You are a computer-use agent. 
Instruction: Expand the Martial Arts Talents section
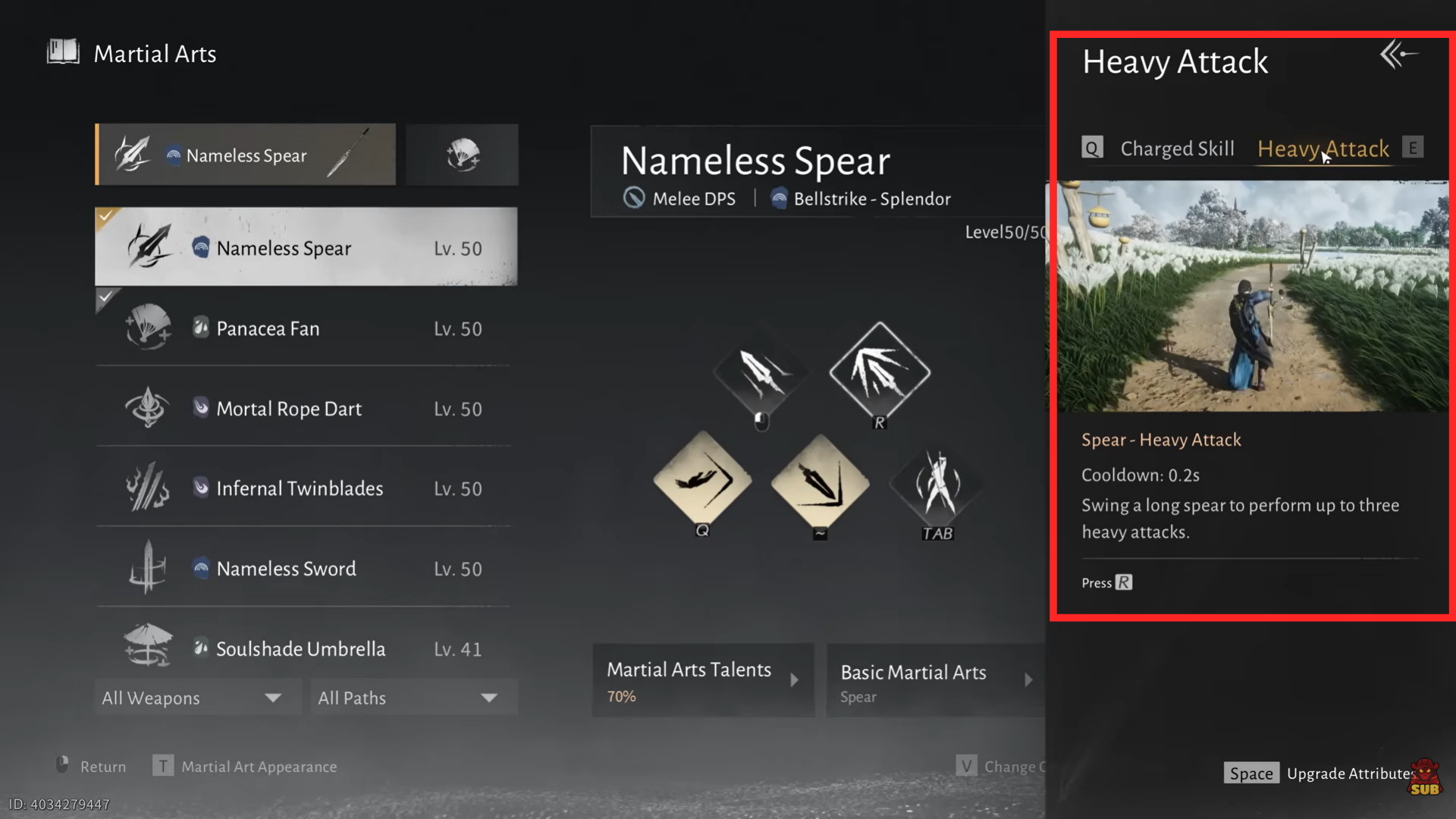click(703, 680)
